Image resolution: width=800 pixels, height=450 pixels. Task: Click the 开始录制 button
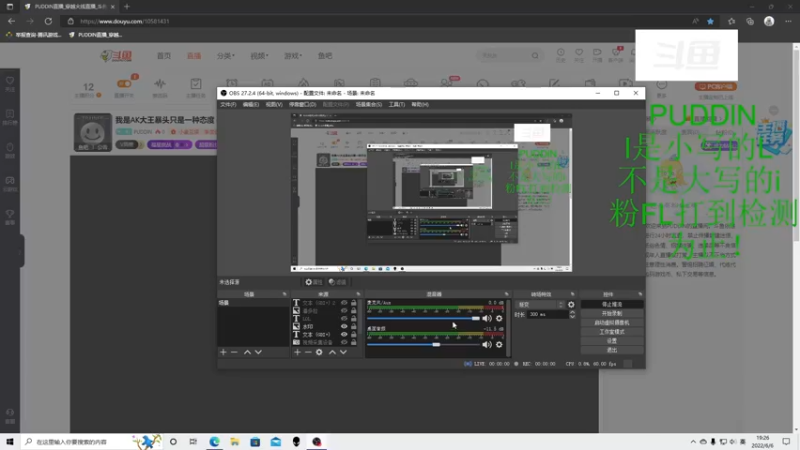pyautogui.click(x=612, y=313)
